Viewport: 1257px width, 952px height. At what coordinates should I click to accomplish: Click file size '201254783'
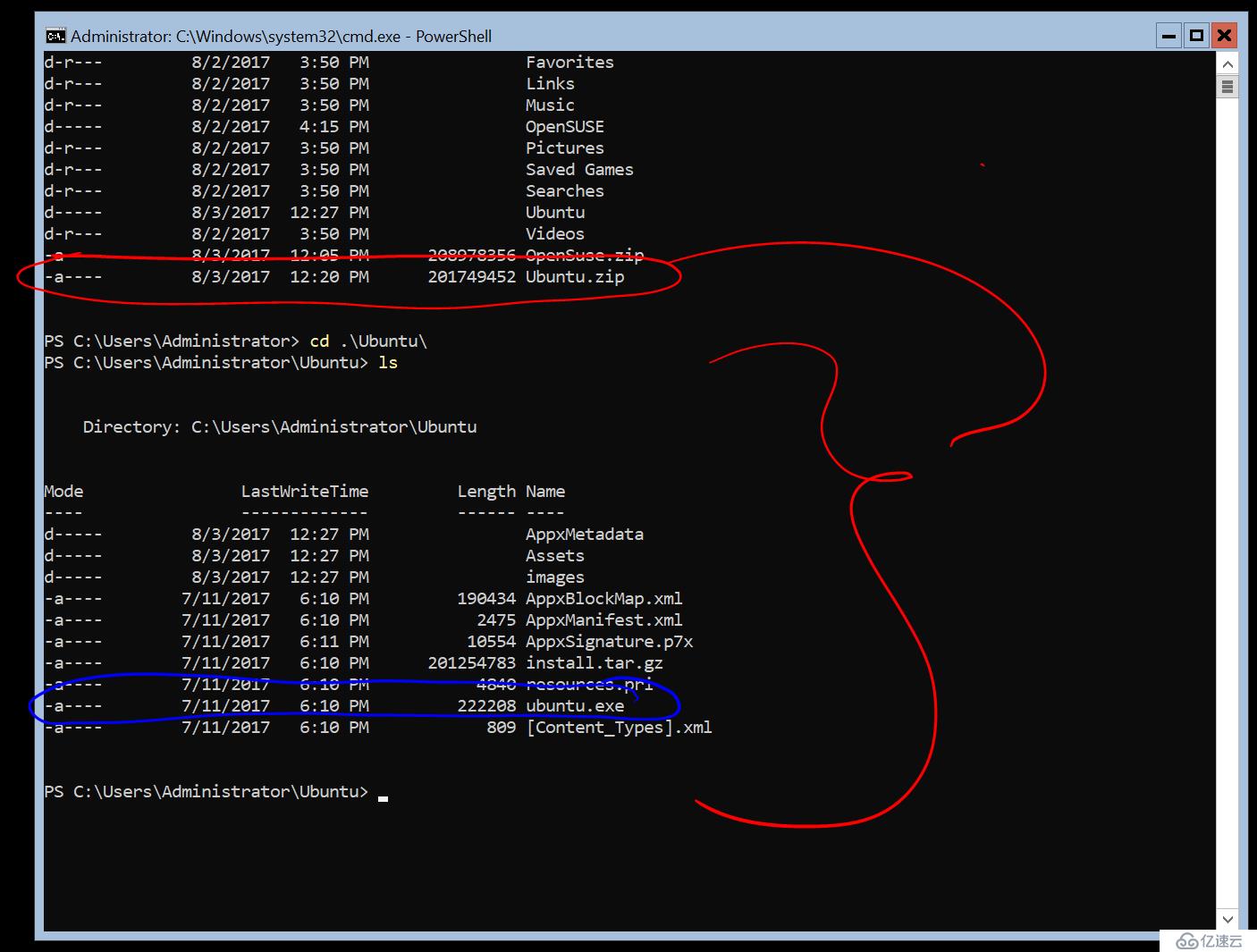[472, 663]
